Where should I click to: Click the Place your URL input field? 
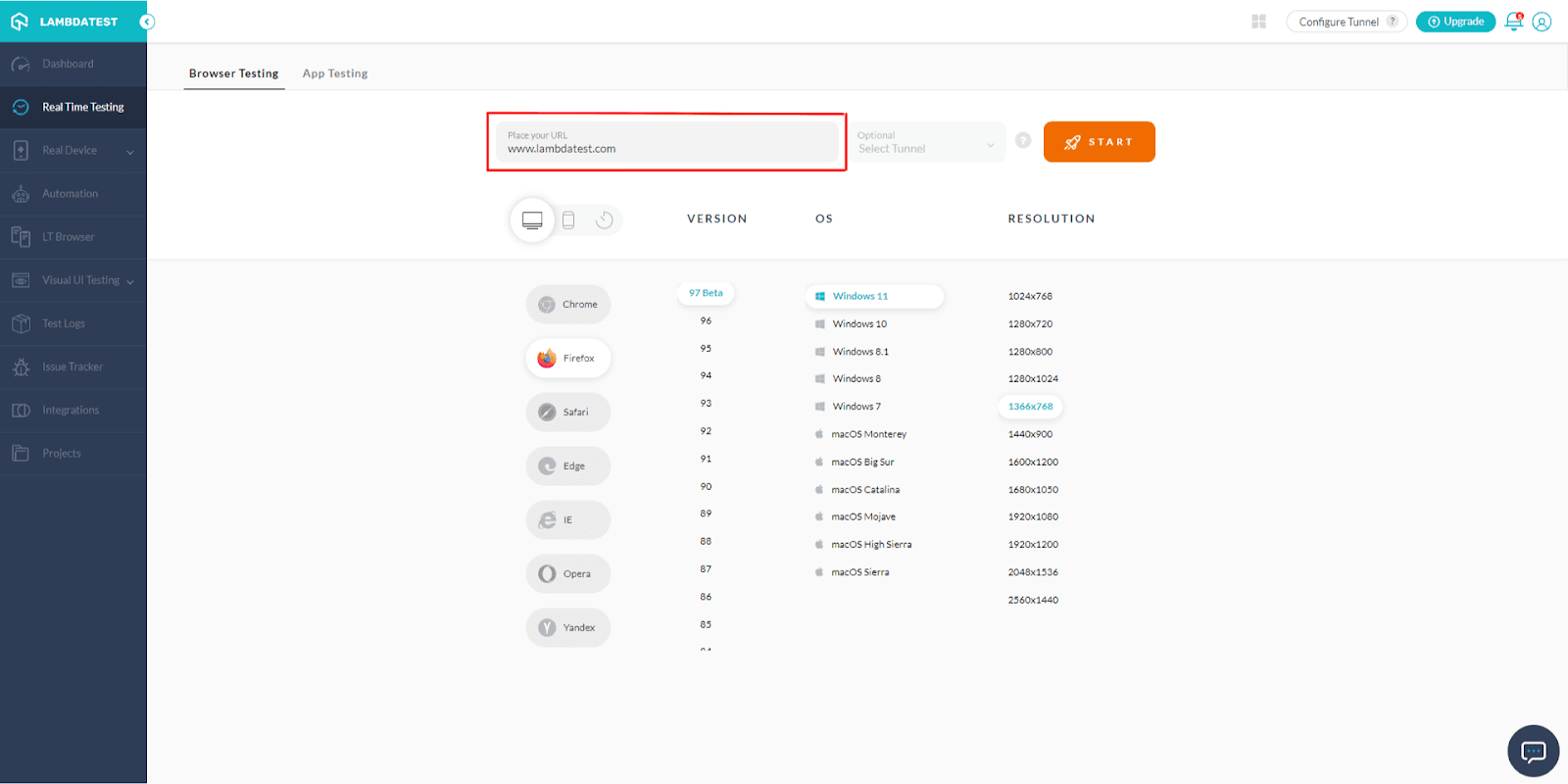[x=667, y=142]
